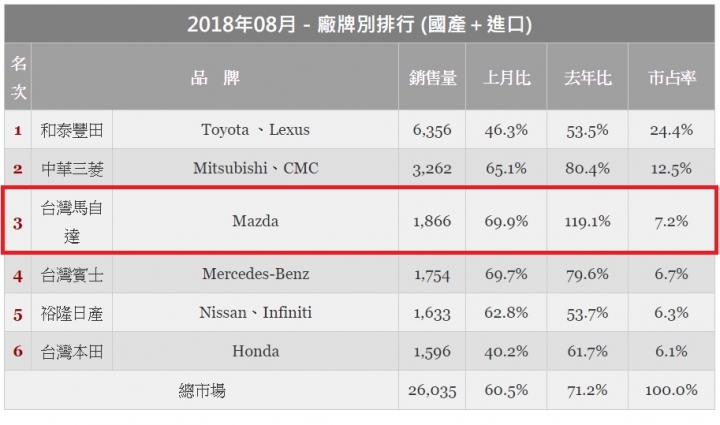This screenshot has height=425, width=720.
Task: Select the 去年比 column header
Action: coord(588,77)
